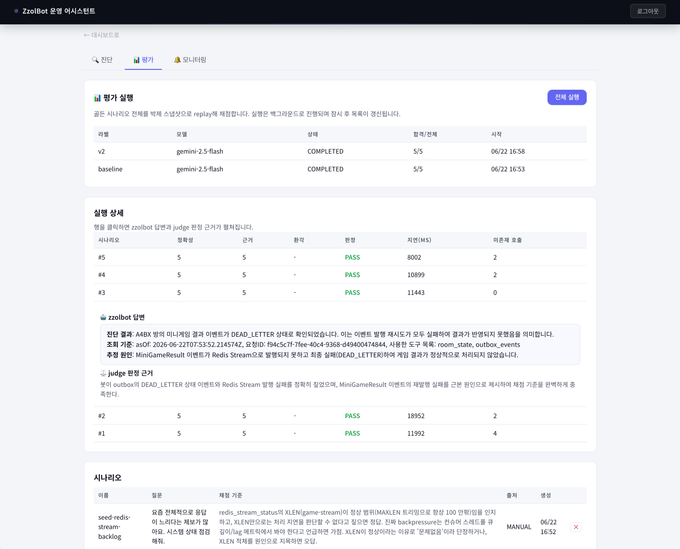Click the 조회 기준 line with asOf timestamp
This screenshot has width=680, height=549.
313,345
